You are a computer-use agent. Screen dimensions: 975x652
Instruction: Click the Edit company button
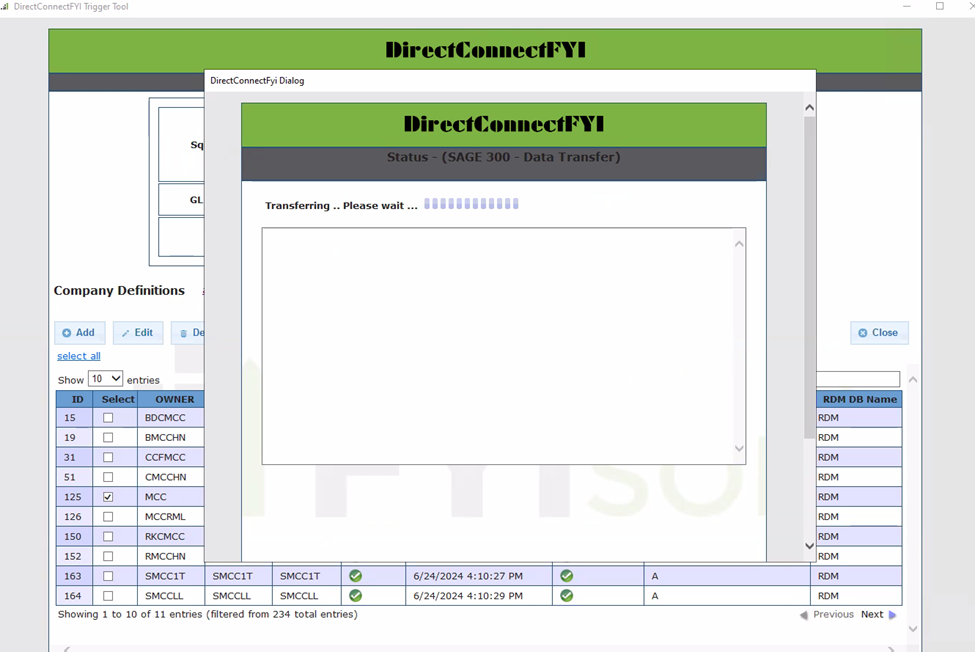(x=138, y=333)
